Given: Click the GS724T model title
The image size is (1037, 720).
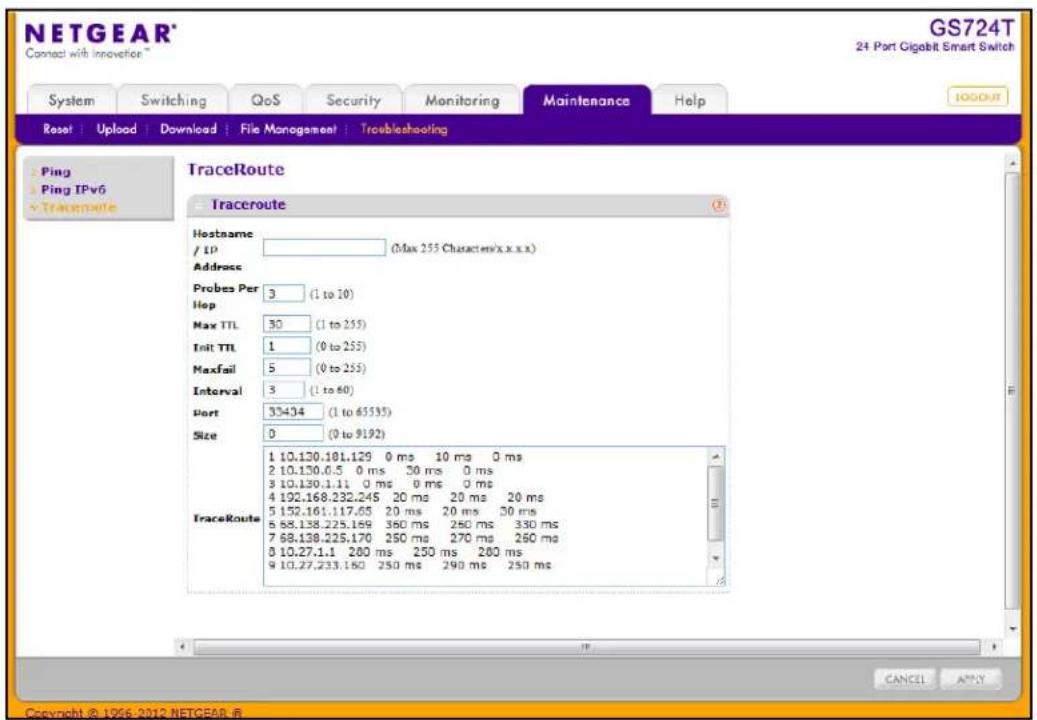Looking at the screenshot, I should pos(971,28).
